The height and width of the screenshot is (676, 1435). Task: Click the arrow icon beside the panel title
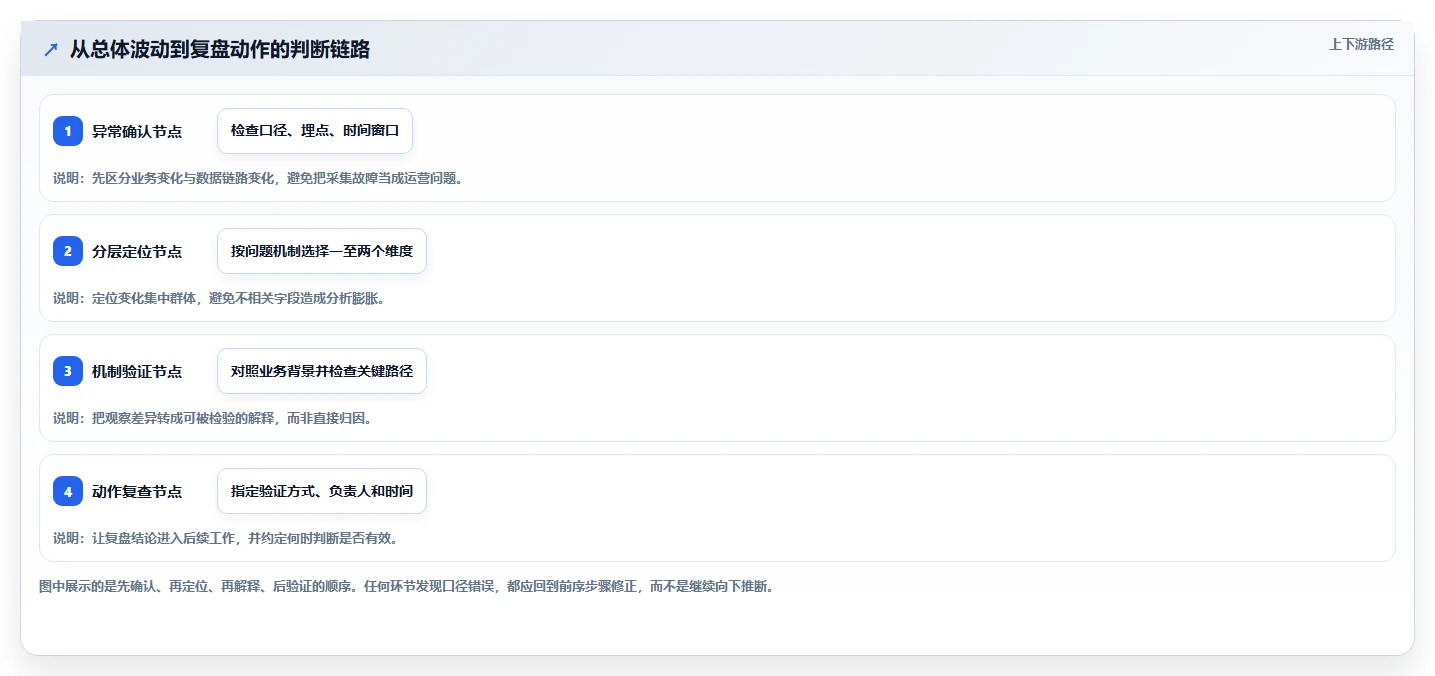click(x=51, y=49)
